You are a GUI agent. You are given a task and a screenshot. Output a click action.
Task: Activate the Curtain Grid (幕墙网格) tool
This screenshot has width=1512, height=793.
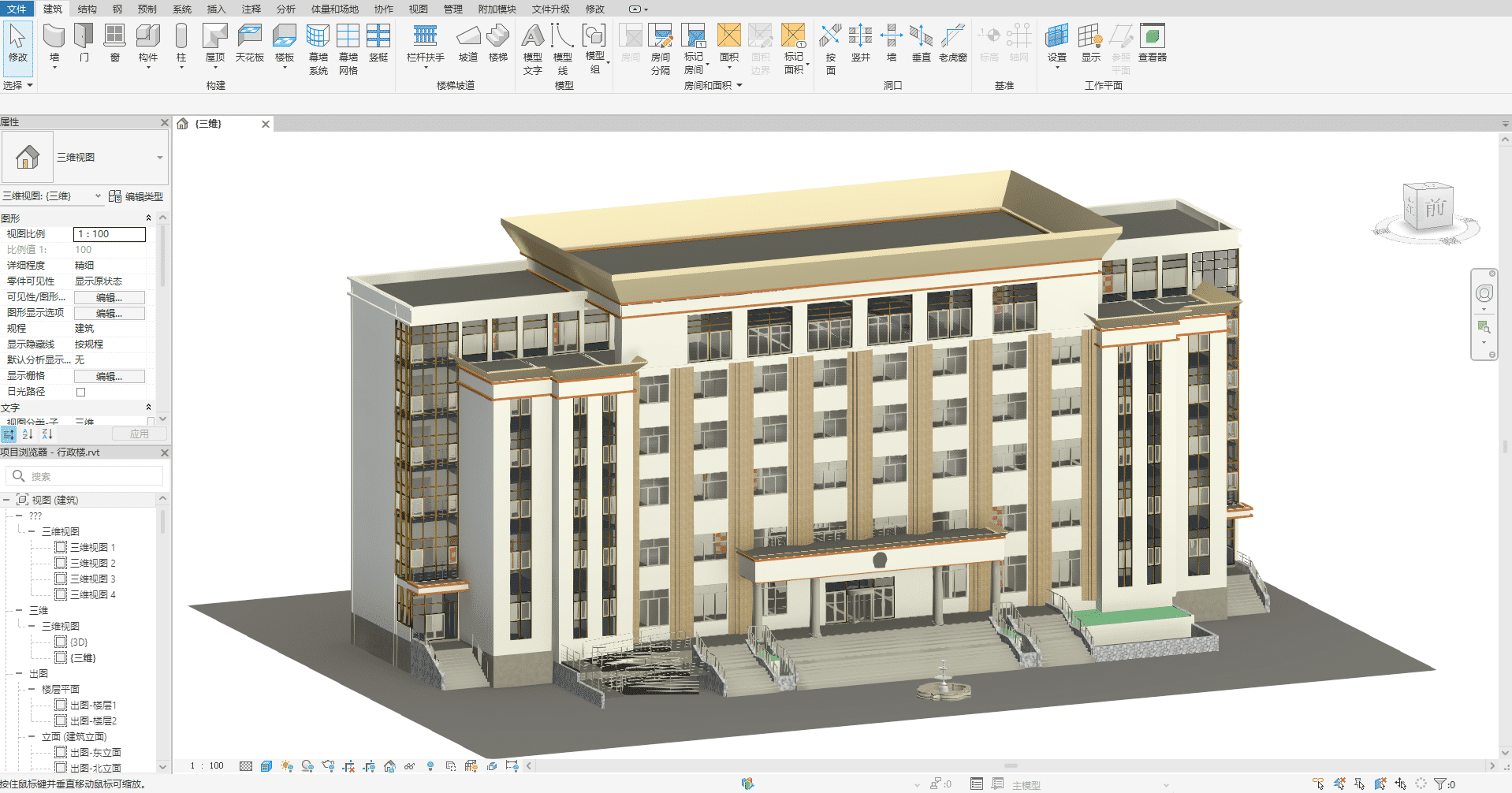pos(348,47)
